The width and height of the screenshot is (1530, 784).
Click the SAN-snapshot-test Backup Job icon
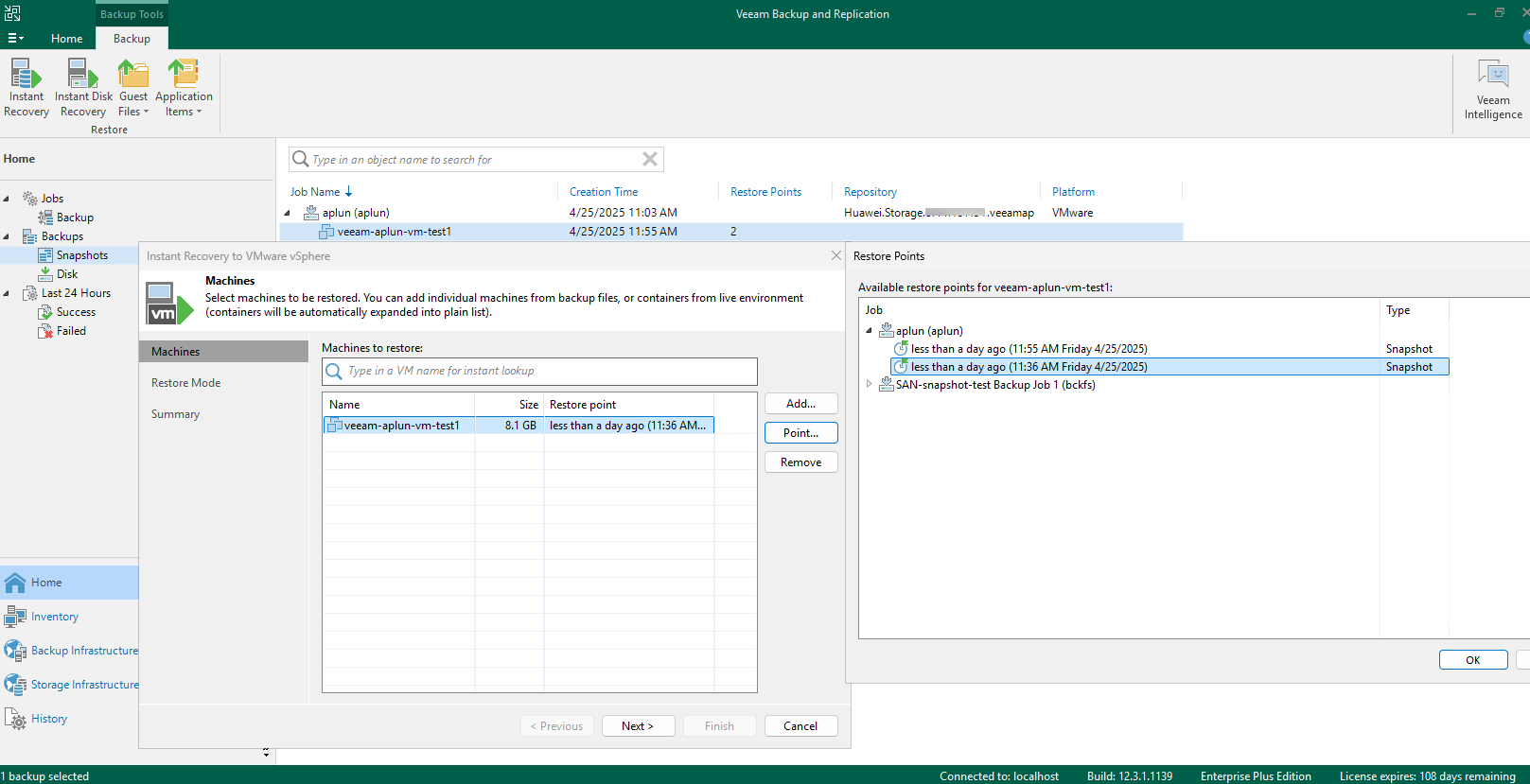pos(887,384)
